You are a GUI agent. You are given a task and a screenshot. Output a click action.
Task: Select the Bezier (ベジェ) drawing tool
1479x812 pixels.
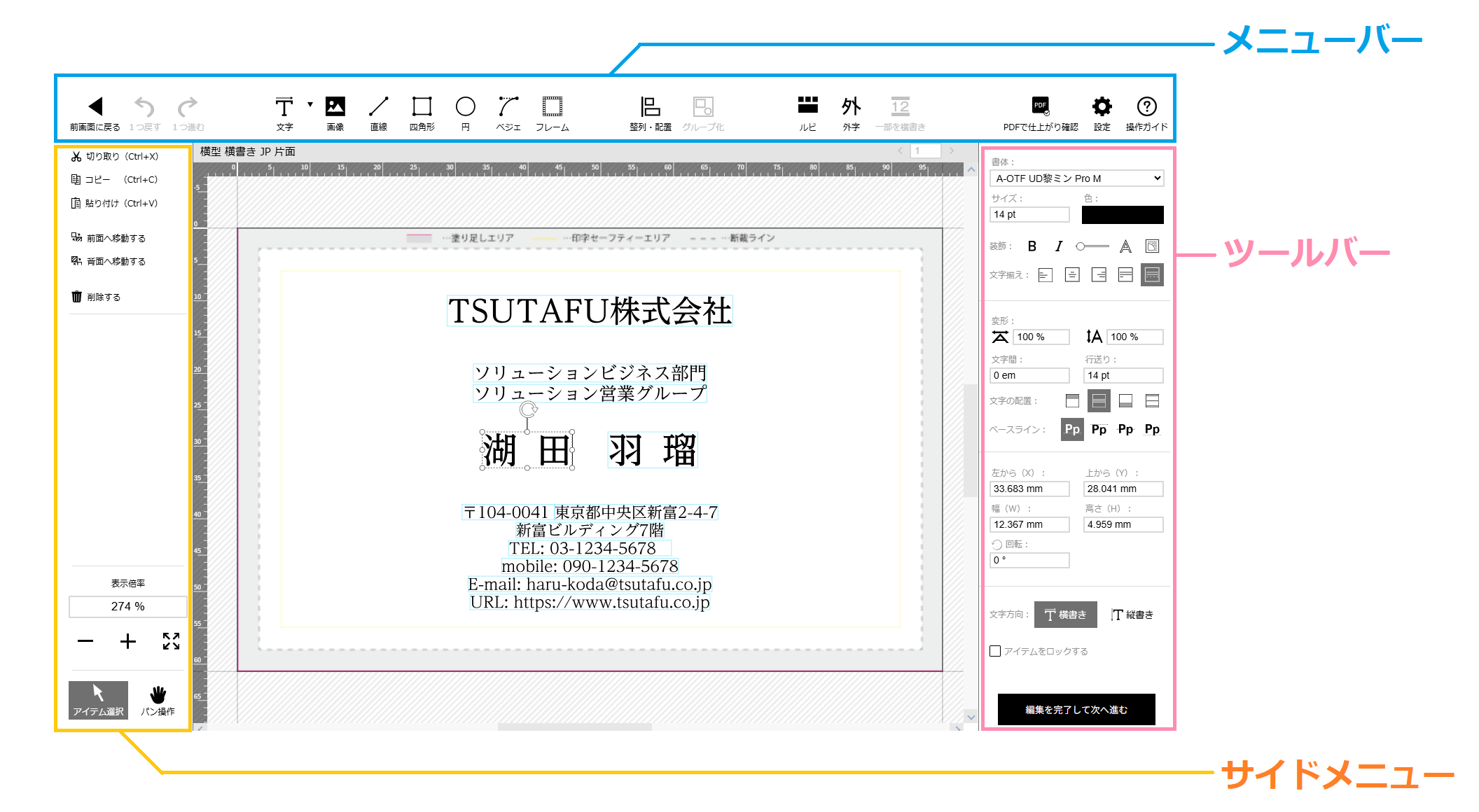(x=508, y=107)
